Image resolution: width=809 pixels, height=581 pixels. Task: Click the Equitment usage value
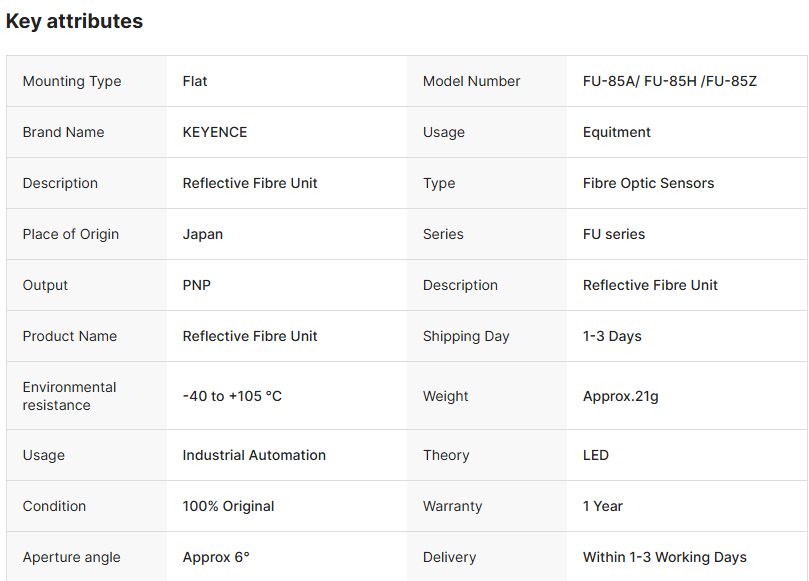point(617,132)
